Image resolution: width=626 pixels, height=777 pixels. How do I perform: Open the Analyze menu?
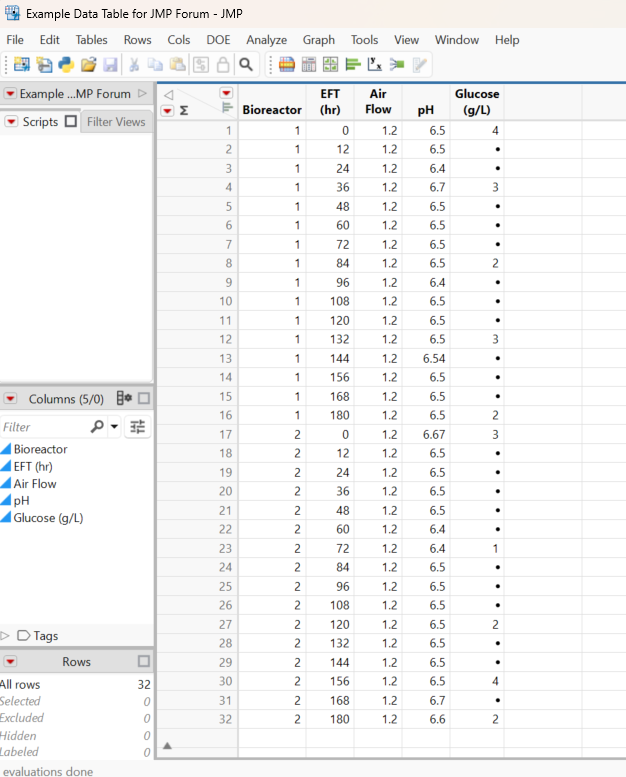coord(267,40)
